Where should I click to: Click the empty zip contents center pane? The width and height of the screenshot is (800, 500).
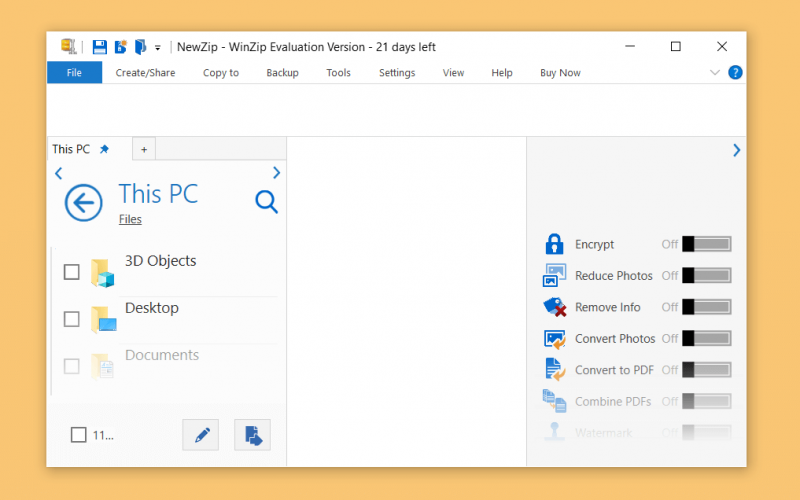(407, 301)
